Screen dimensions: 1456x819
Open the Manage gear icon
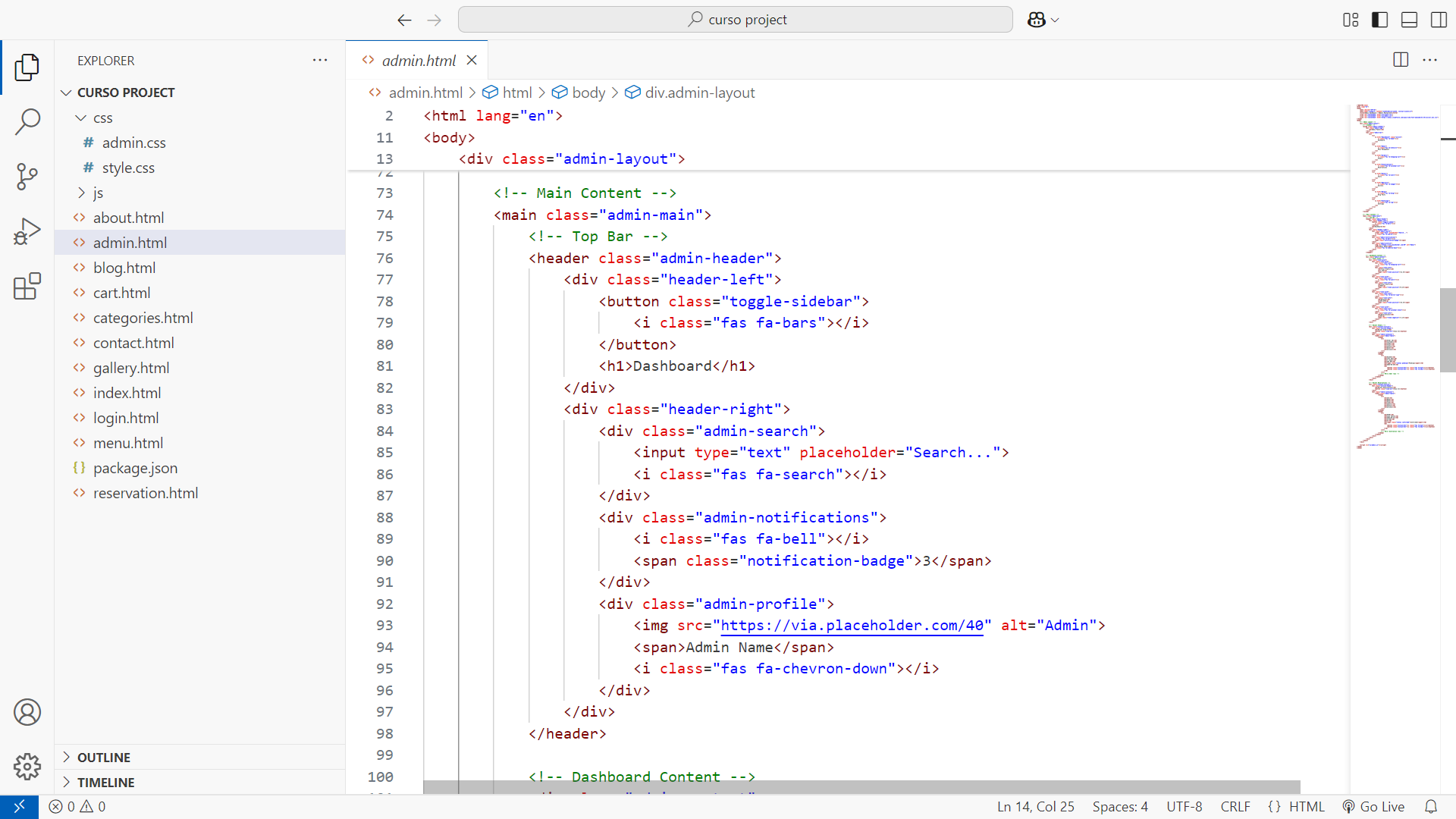(x=27, y=767)
